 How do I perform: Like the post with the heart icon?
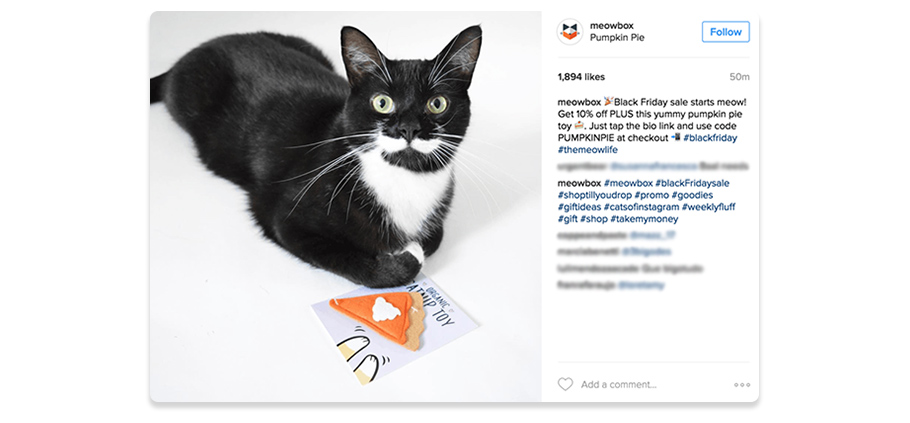[x=565, y=384]
